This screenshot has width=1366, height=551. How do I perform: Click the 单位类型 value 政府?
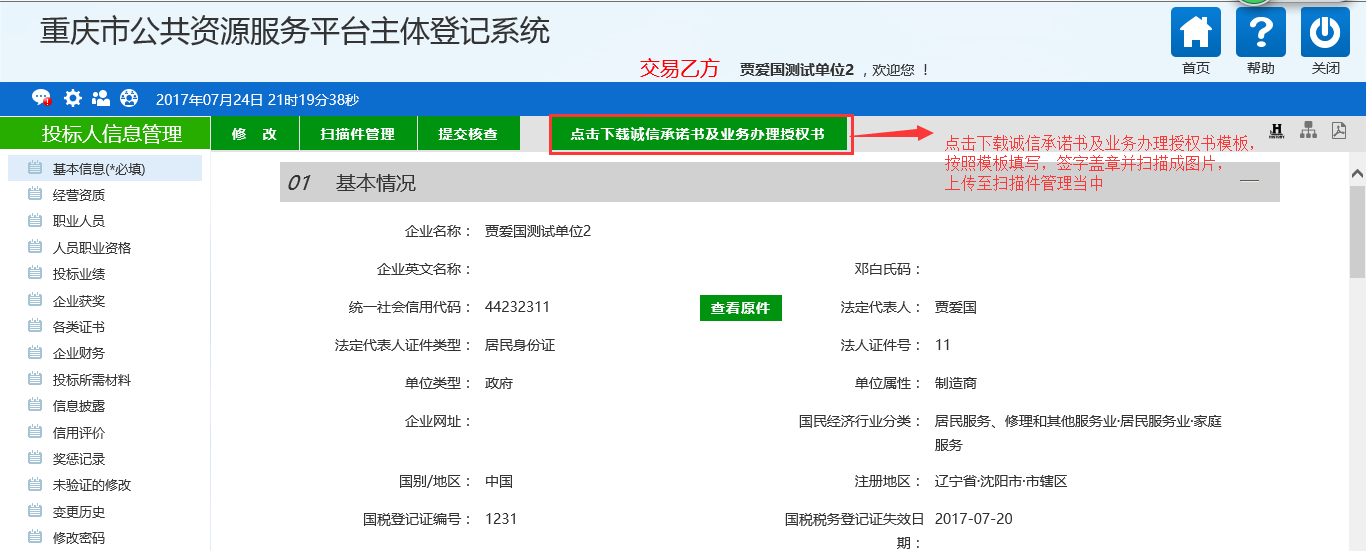[498, 383]
